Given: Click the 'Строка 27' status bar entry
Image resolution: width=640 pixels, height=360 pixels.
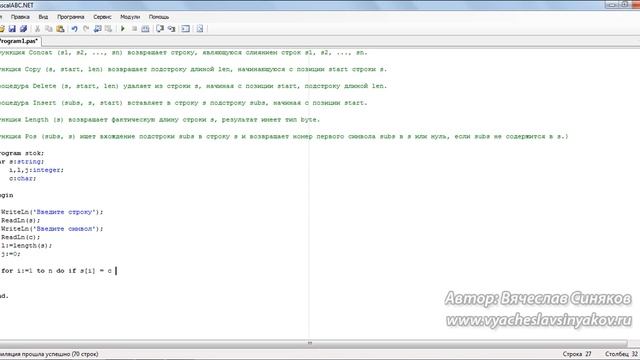Looking at the screenshot, I should pos(577,354).
